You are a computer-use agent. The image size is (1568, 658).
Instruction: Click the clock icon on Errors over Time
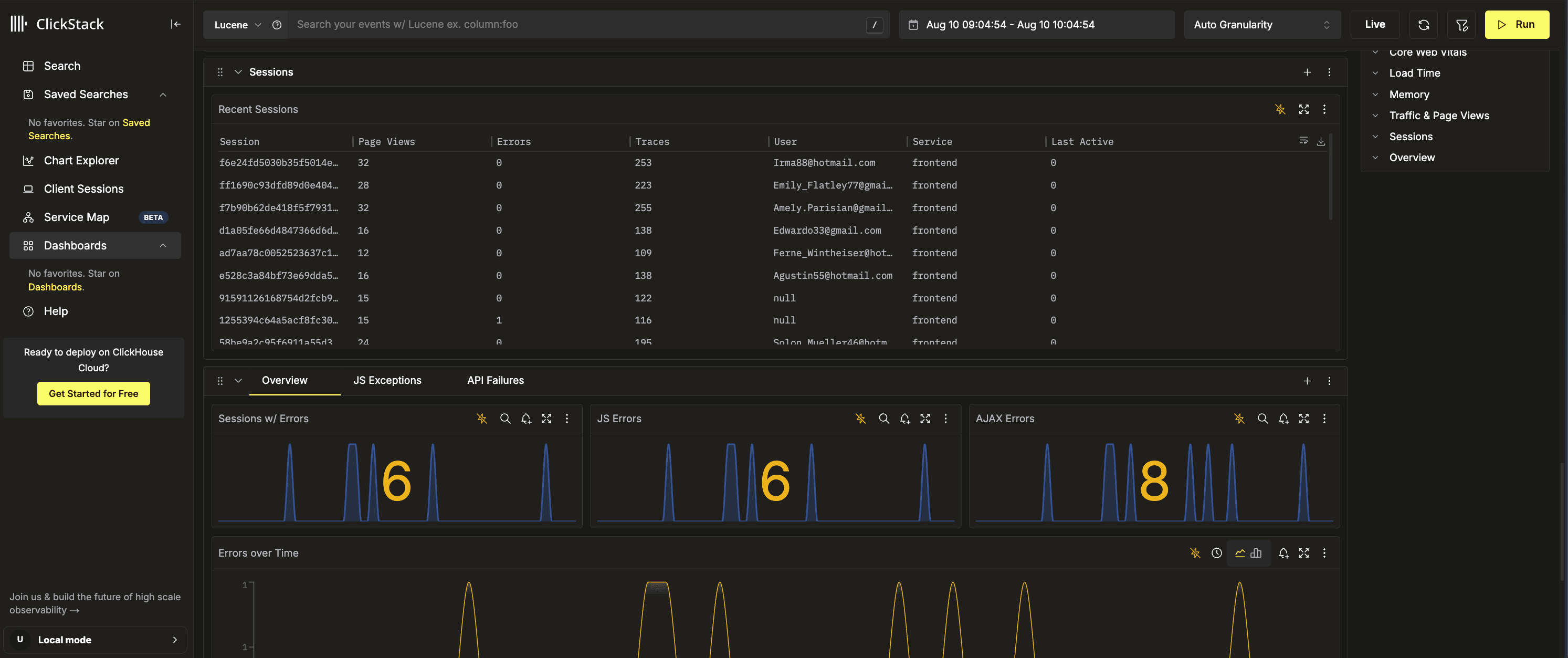(1217, 553)
